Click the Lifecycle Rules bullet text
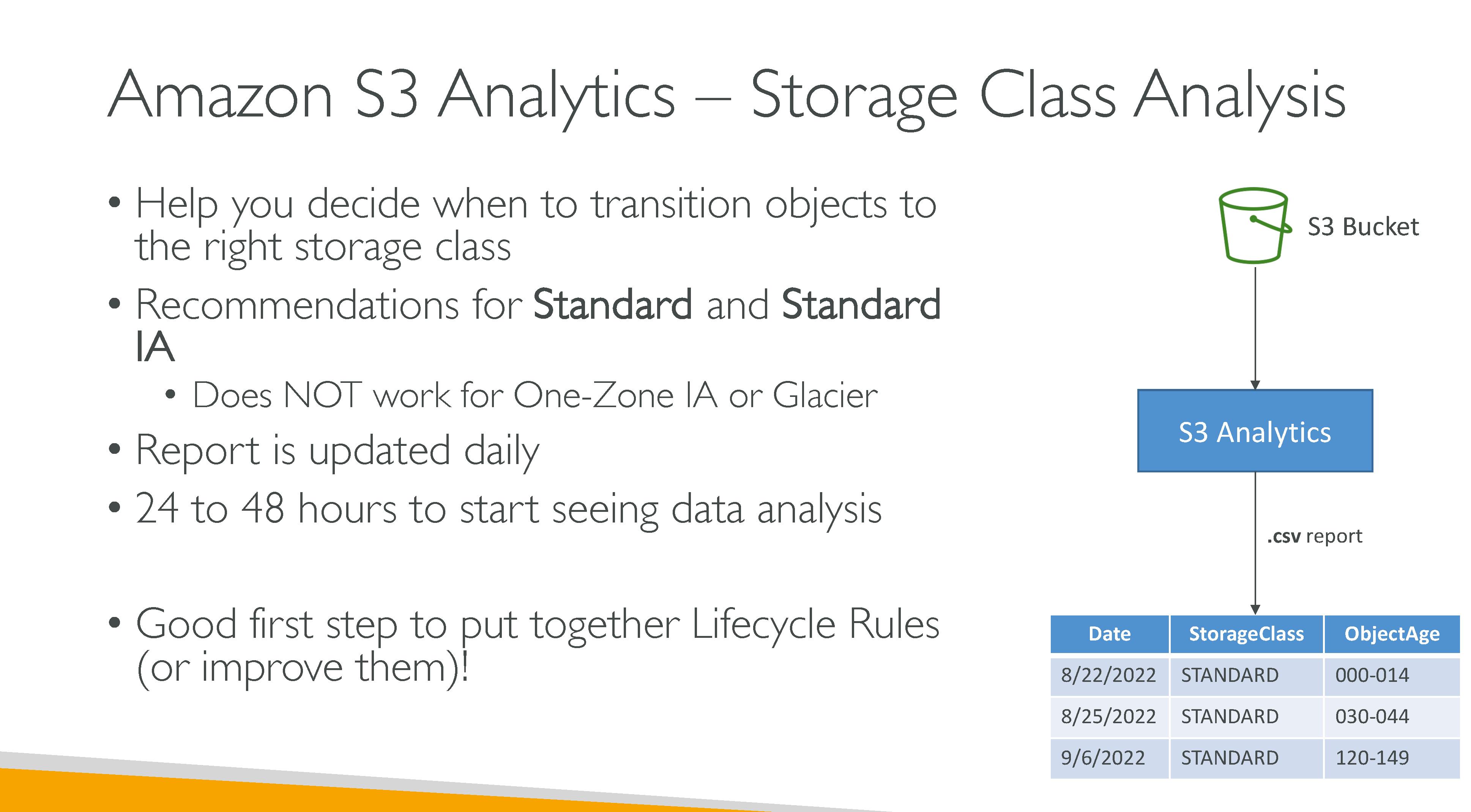 (537, 624)
